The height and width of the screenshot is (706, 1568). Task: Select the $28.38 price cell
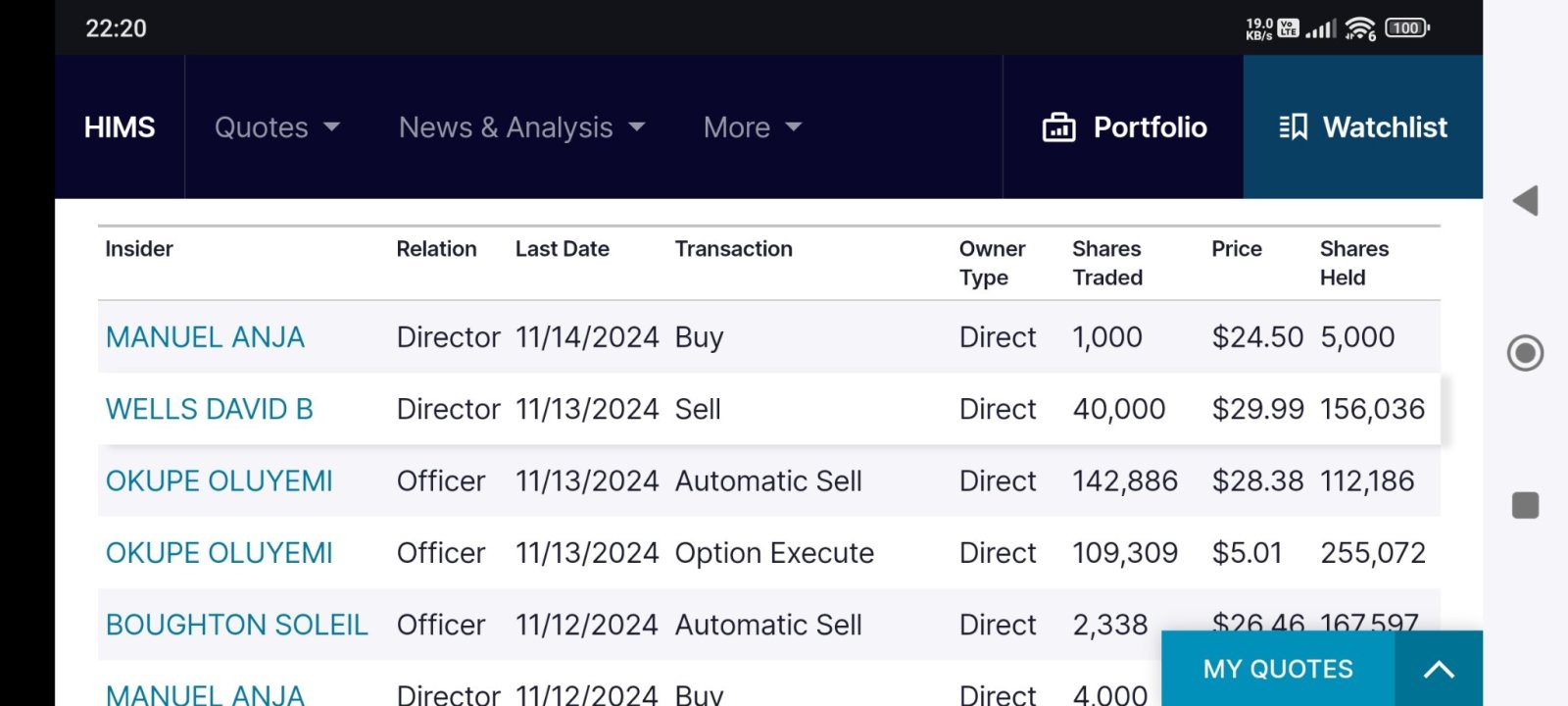click(x=1257, y=481)
